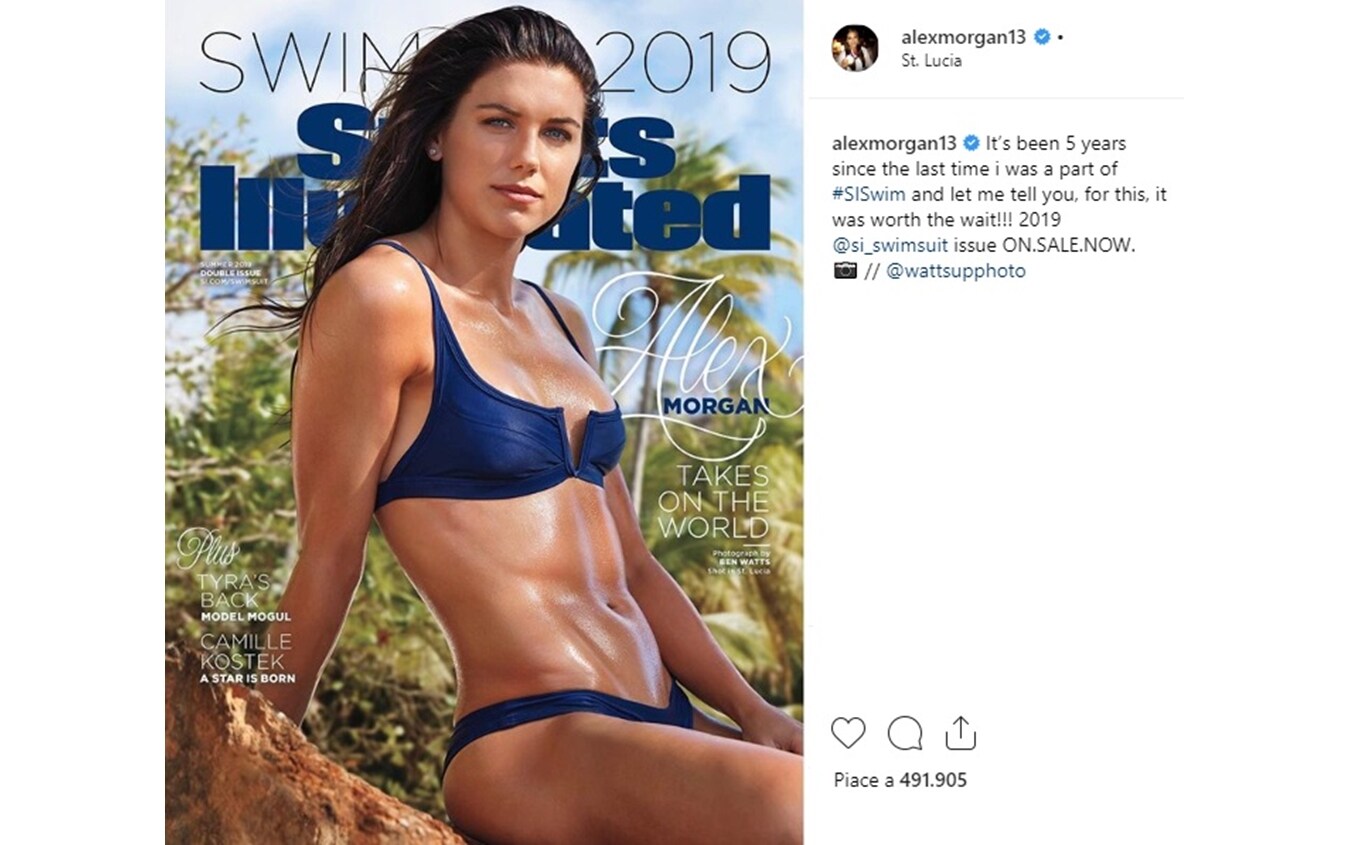Image resolution: width=1350 pixels, height=845 pixels.
Task: Click the camera emoji in the caption
Action: pyautogui.click(x=845, y=270)
